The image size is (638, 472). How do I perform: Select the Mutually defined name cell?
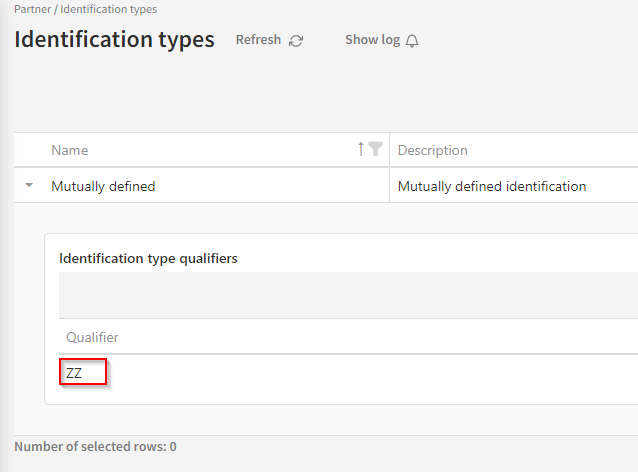103,186
